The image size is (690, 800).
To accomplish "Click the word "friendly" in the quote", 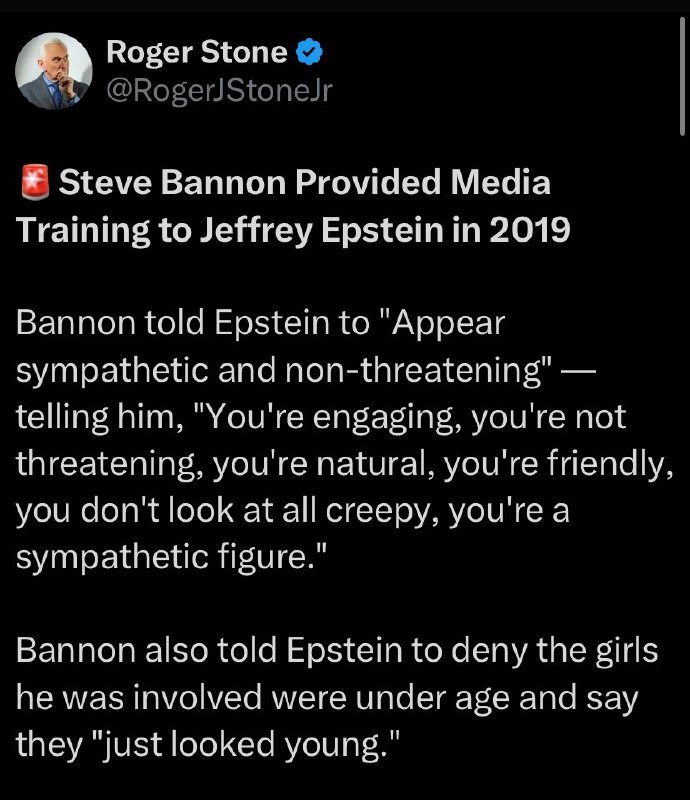I will coord(603,466).
